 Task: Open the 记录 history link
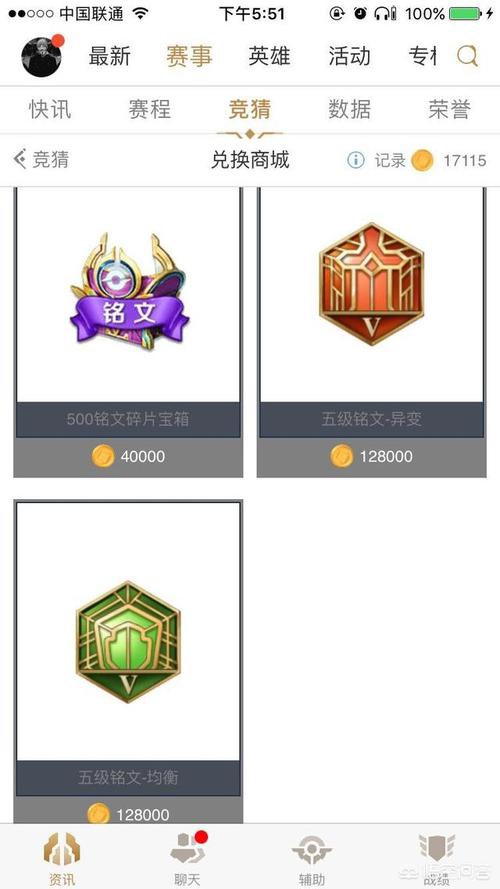[x=389, y=160]
